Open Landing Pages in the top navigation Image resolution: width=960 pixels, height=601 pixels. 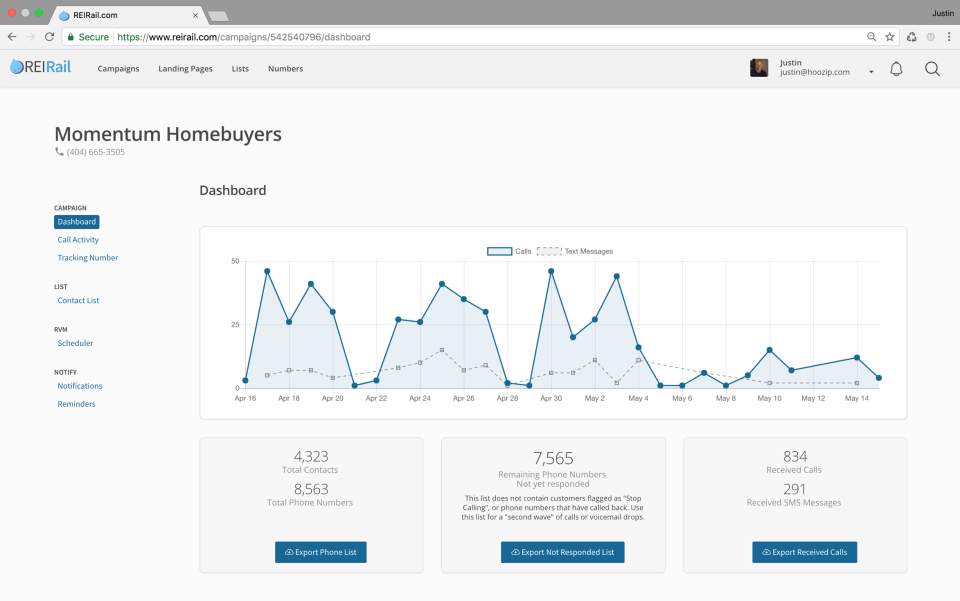[185, 69]
